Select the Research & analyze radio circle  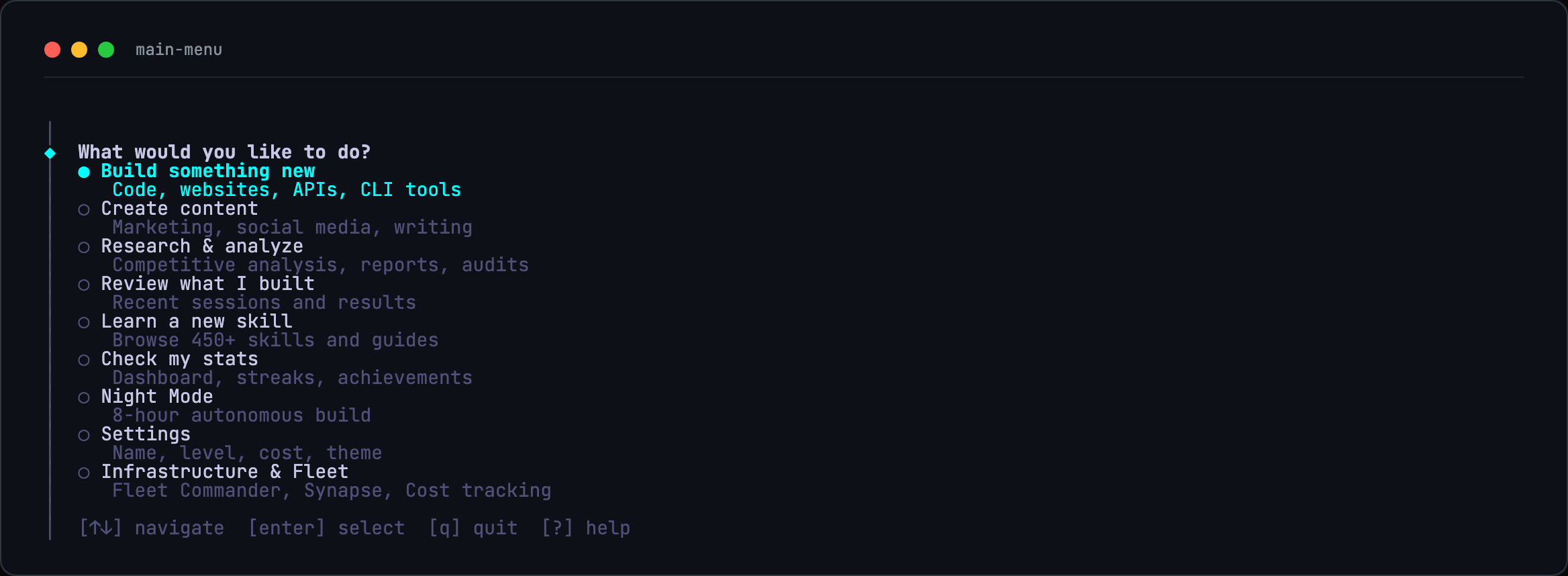84,248
